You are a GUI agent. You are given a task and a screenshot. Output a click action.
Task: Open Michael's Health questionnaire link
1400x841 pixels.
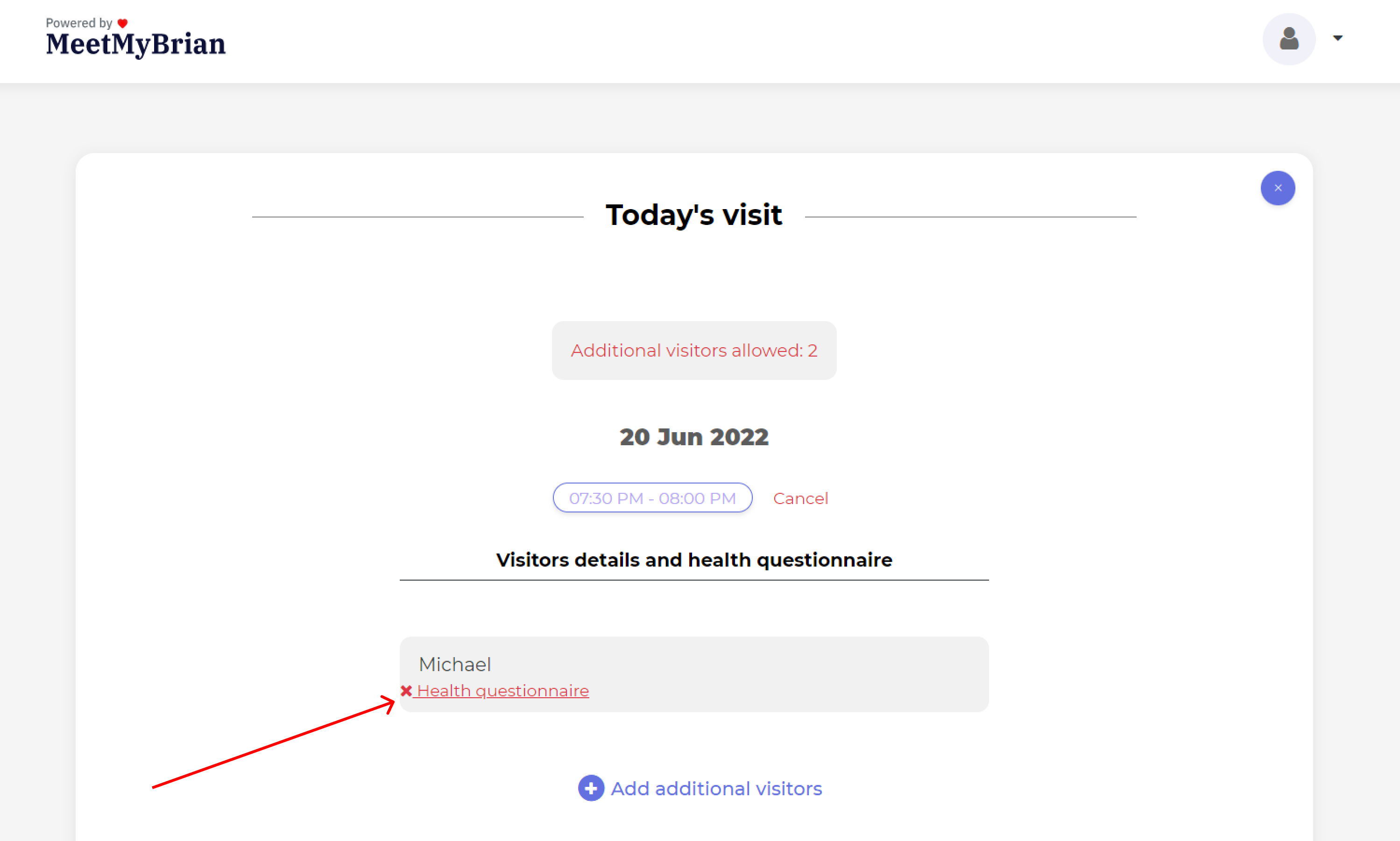coord(502,691)
